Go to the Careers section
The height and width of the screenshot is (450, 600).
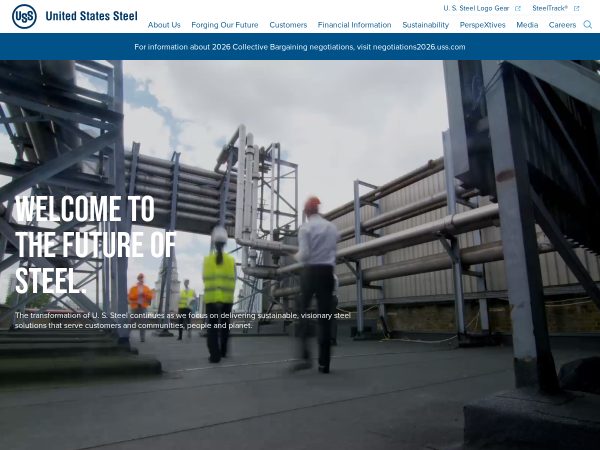pyautogui.click(x=562, y=25)
